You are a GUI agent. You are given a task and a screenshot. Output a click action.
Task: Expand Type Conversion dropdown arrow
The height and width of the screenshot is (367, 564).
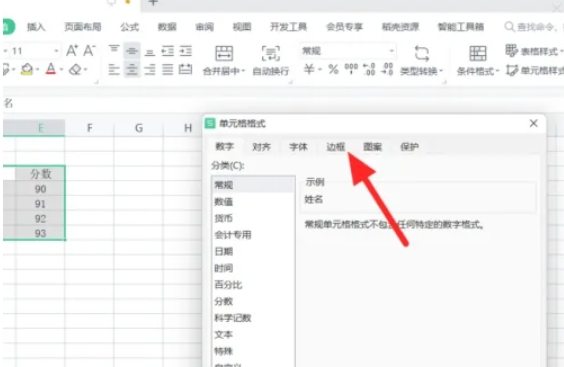pos(441,71)
